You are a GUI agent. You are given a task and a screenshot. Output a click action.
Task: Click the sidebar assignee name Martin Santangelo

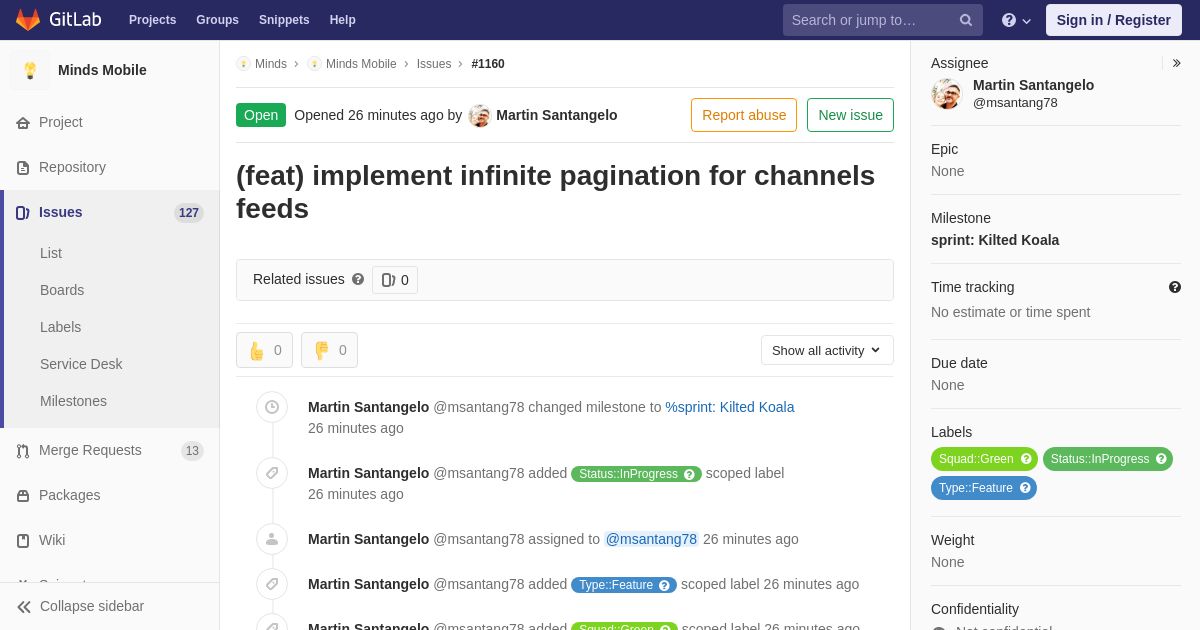[x=1033, y=85]
